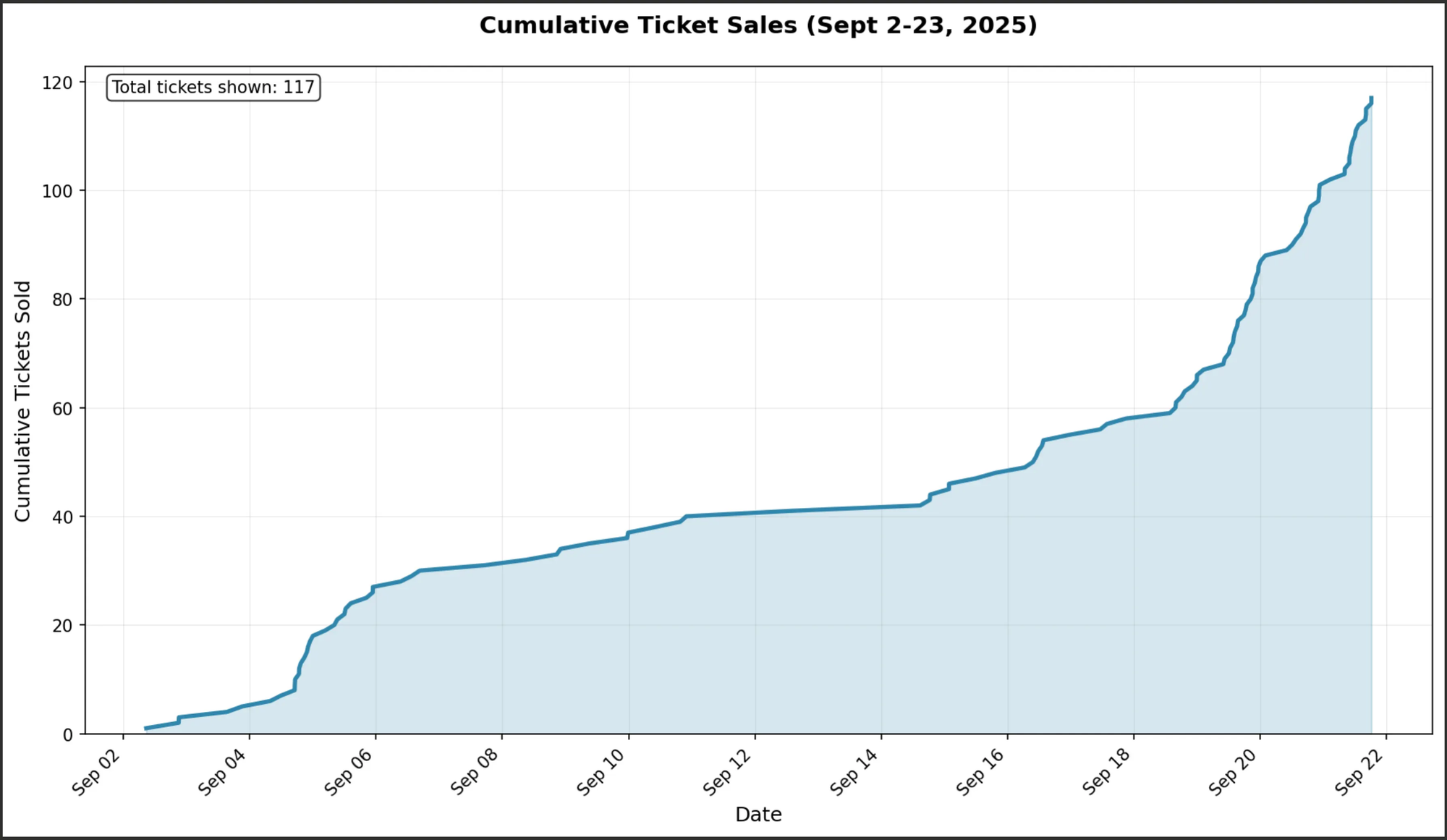1447x840 pixels.
Task: Select the "Cumulative Tickets Sold" y-axis label
Action: pyautogui.click(x=22, y=401)
